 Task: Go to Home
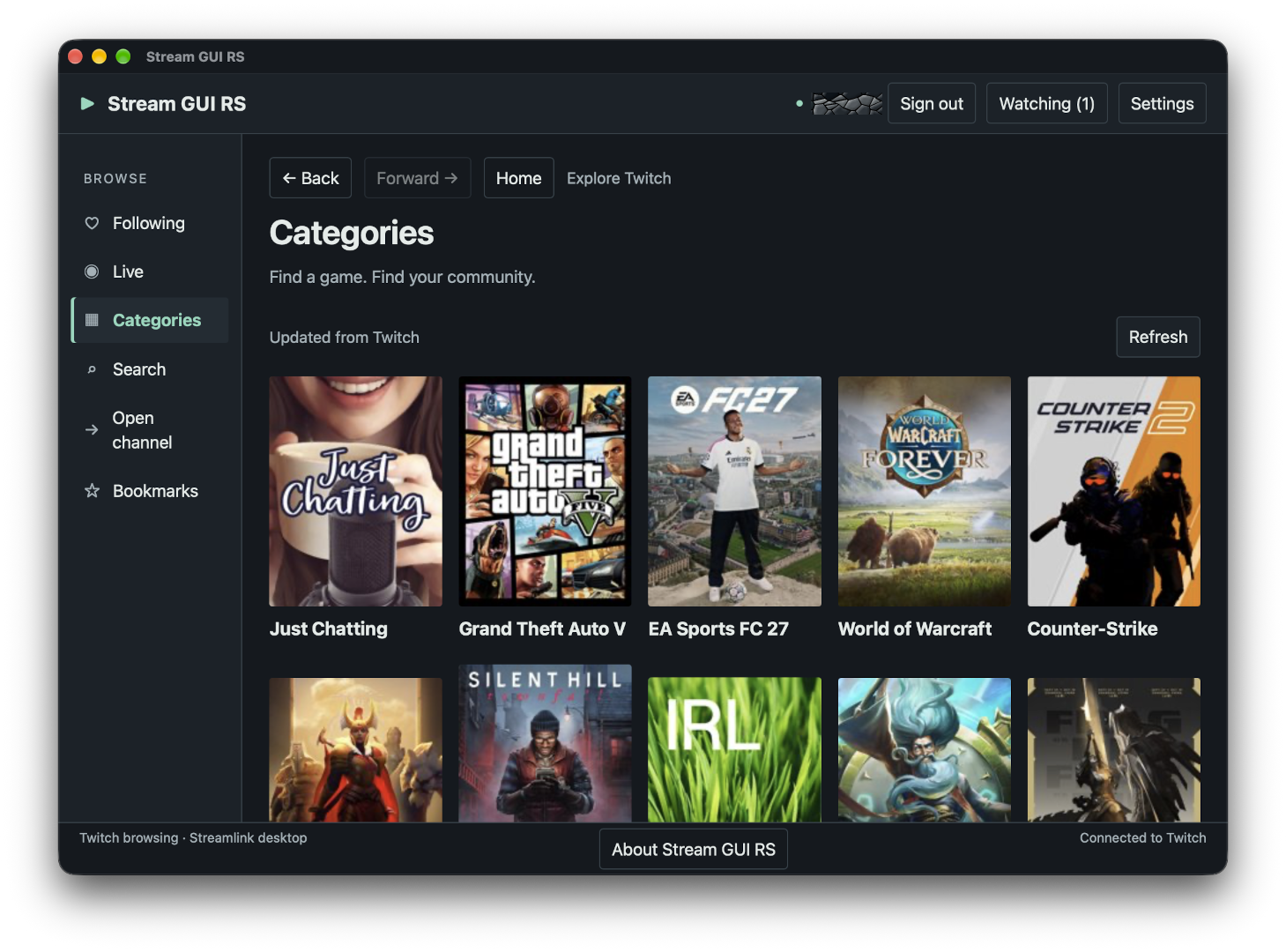point(518,178)
